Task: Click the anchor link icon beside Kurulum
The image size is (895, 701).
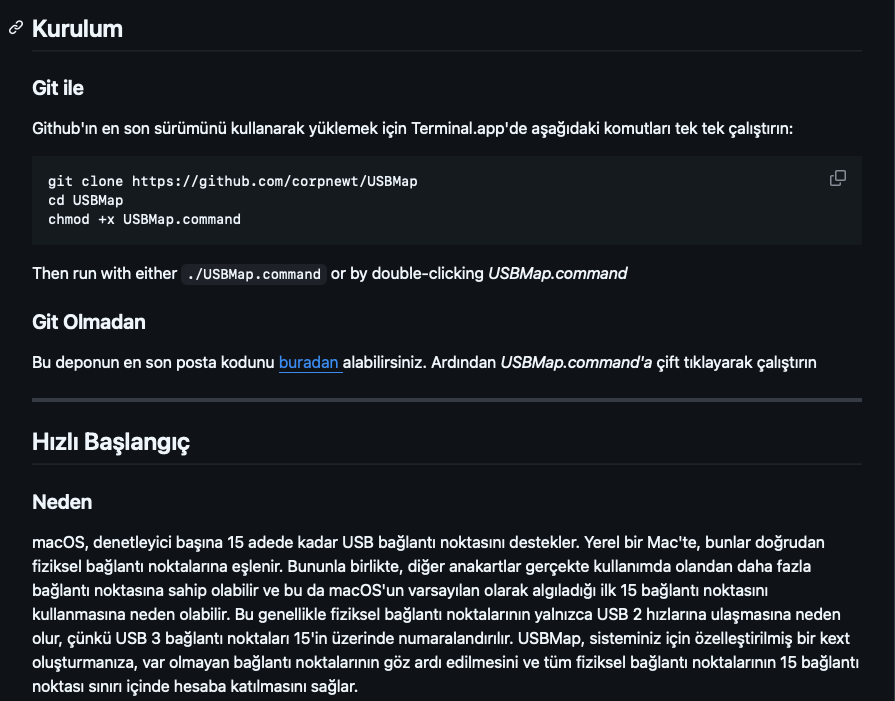Action: point(16,28)
